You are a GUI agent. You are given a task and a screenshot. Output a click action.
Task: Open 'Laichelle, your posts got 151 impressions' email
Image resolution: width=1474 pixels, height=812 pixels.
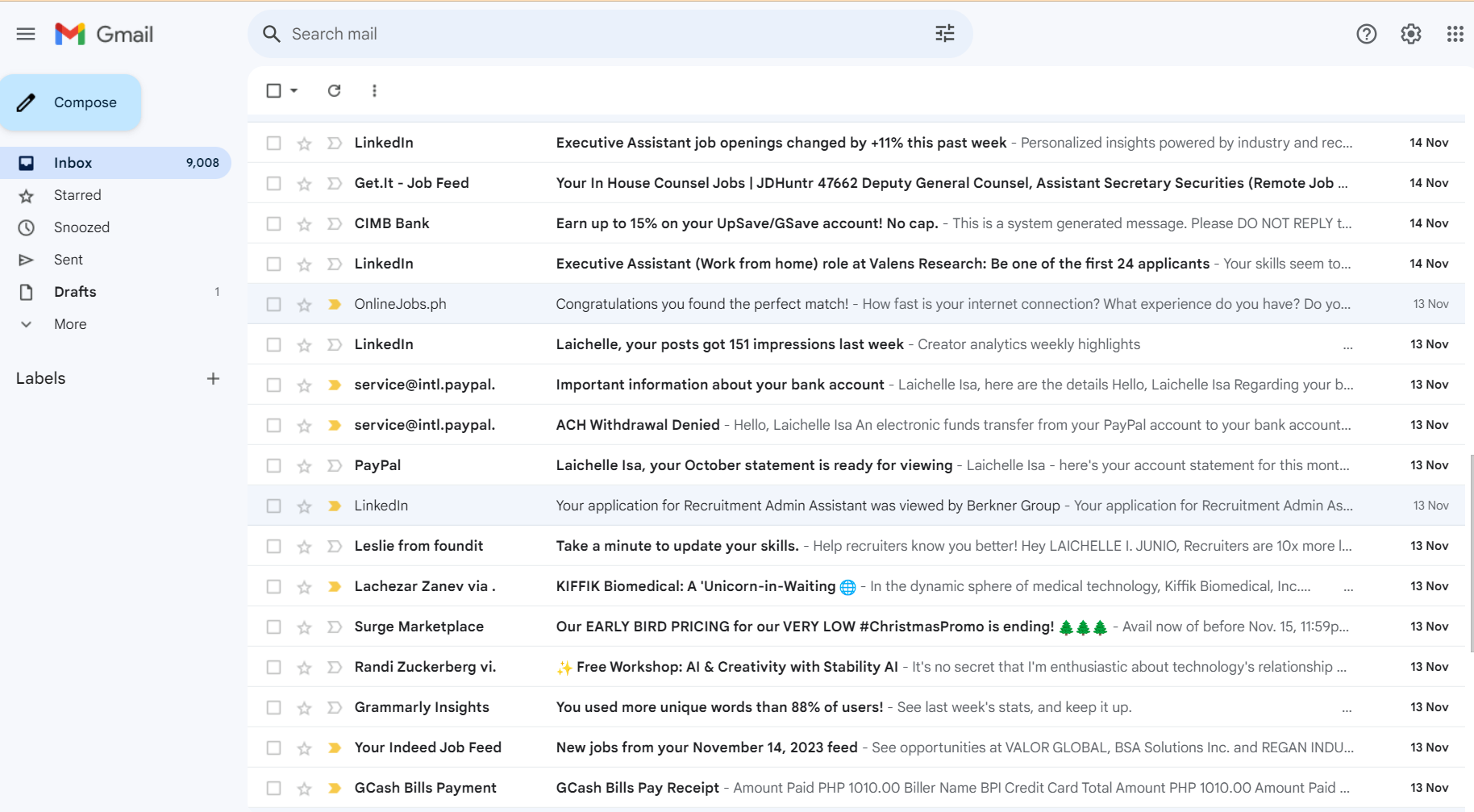[856, 344]
